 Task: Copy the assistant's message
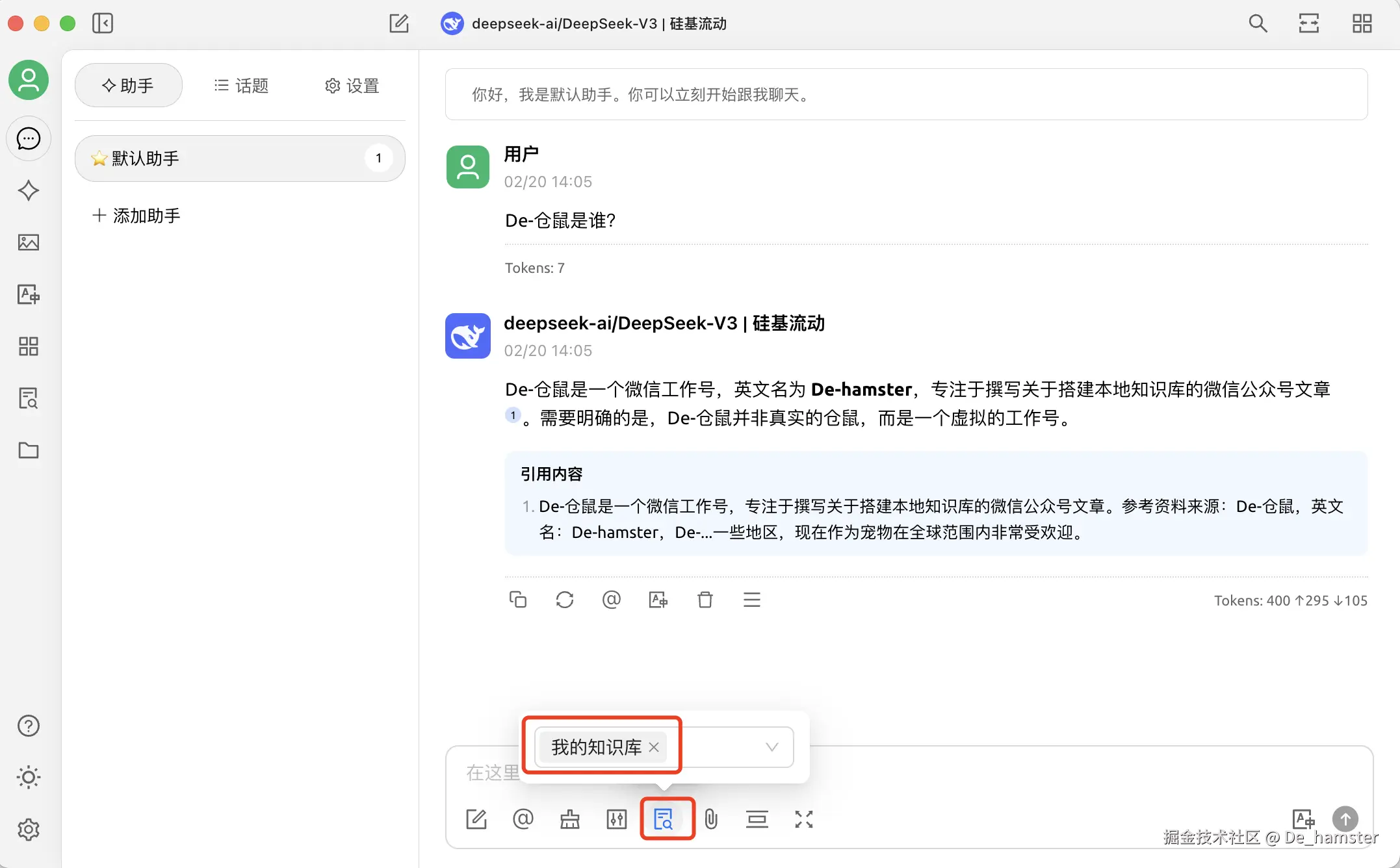tap(517, 600)
